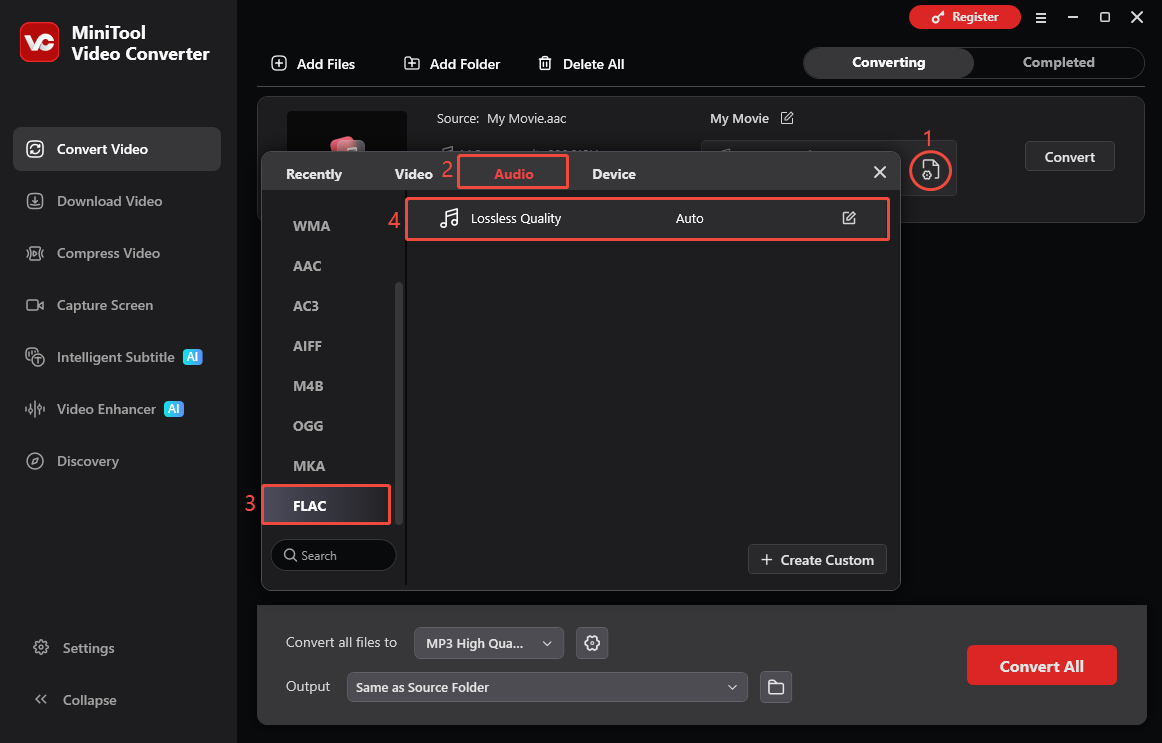Click the Add Folder button
Screen dimensions: 1162x743
point(451,64)
